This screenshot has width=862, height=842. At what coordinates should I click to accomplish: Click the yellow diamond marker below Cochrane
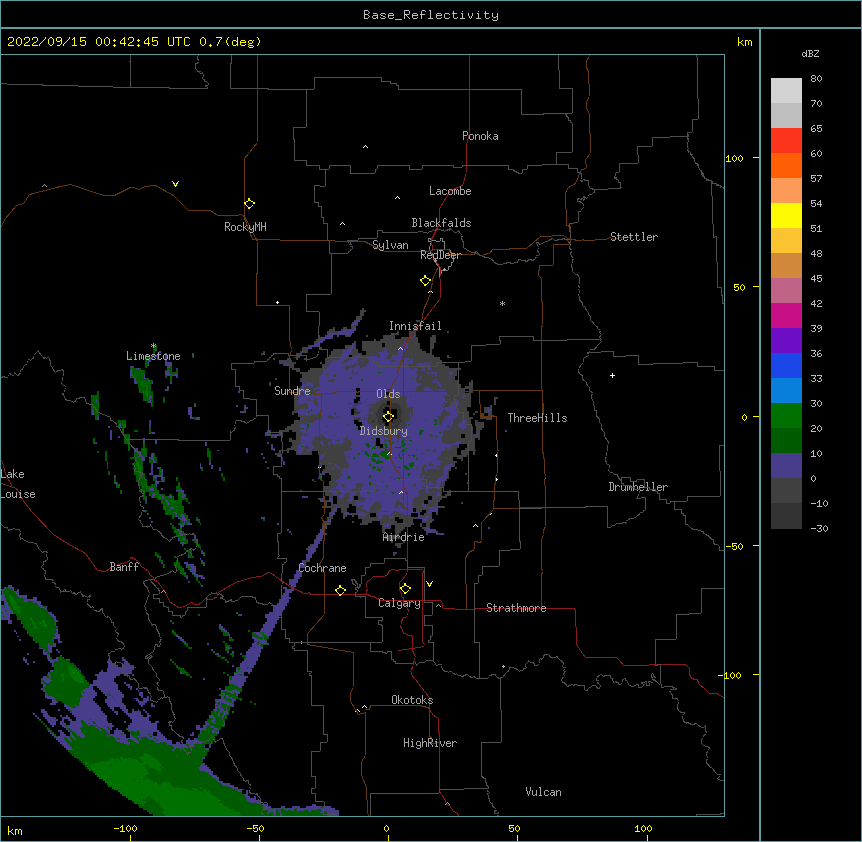[x=340, y=590]
